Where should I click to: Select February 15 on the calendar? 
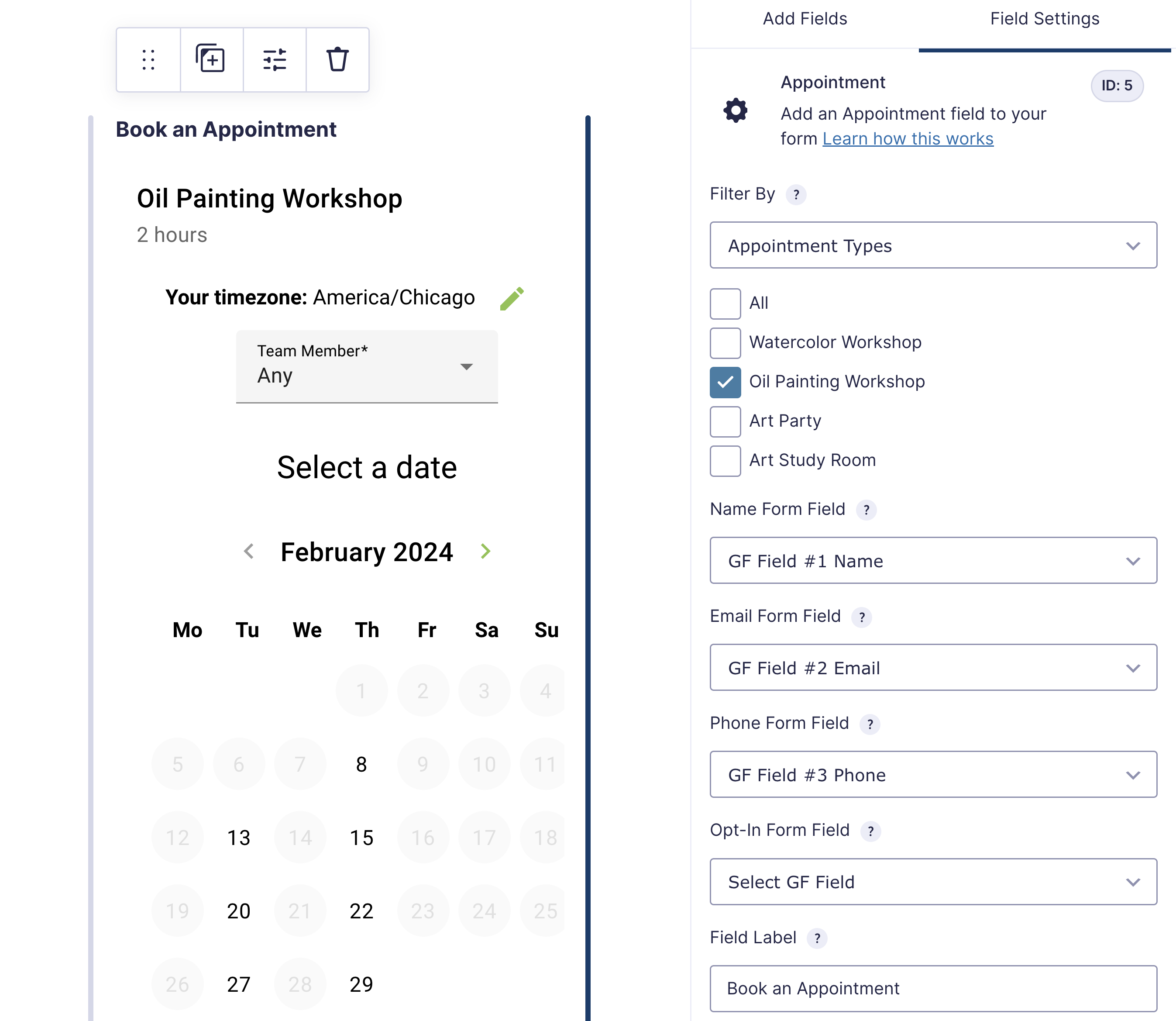(x=361, y=838)
